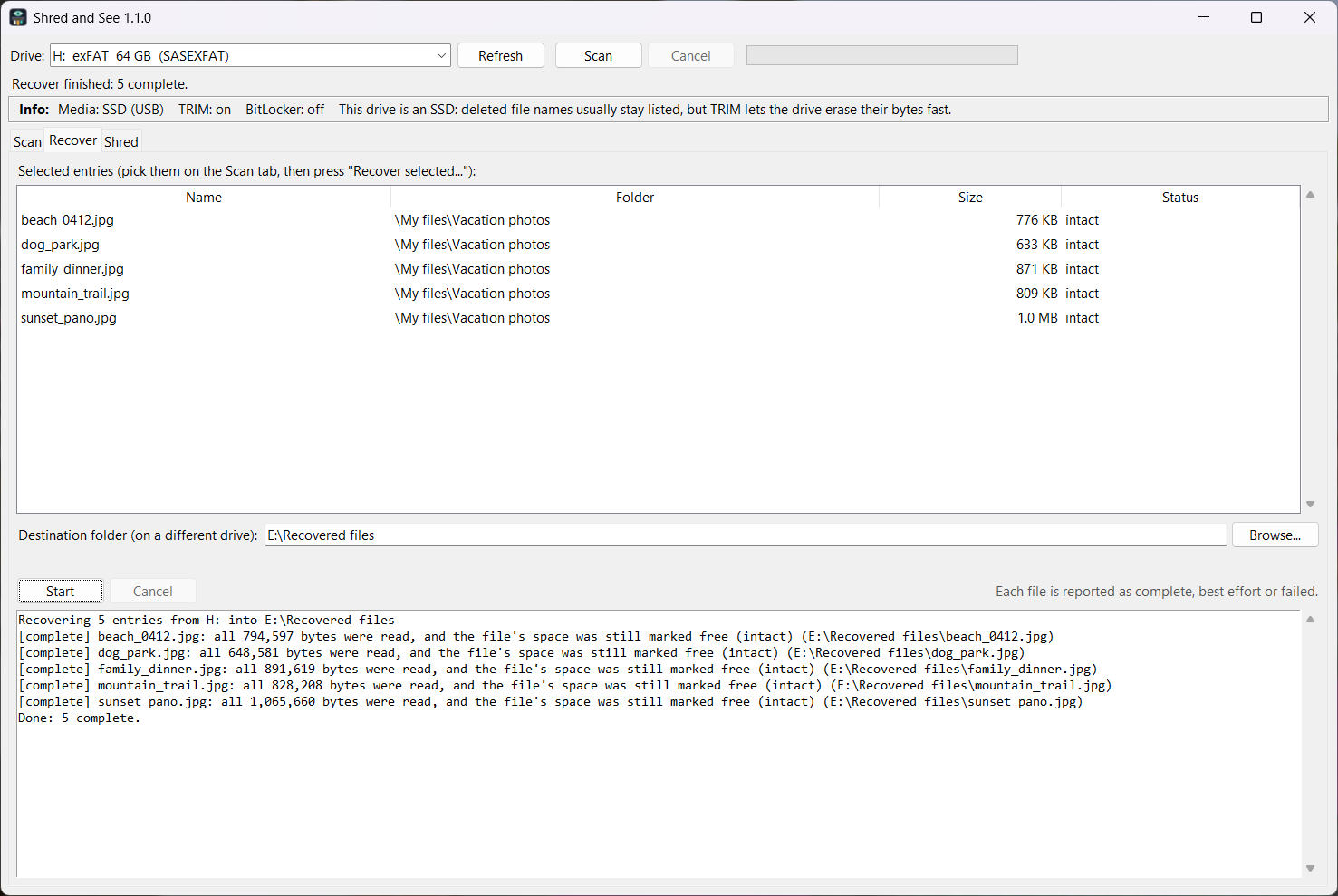Click the 'Recovering 5 entries' log line
Screen dimensions: 1338x896
(207, 621)
